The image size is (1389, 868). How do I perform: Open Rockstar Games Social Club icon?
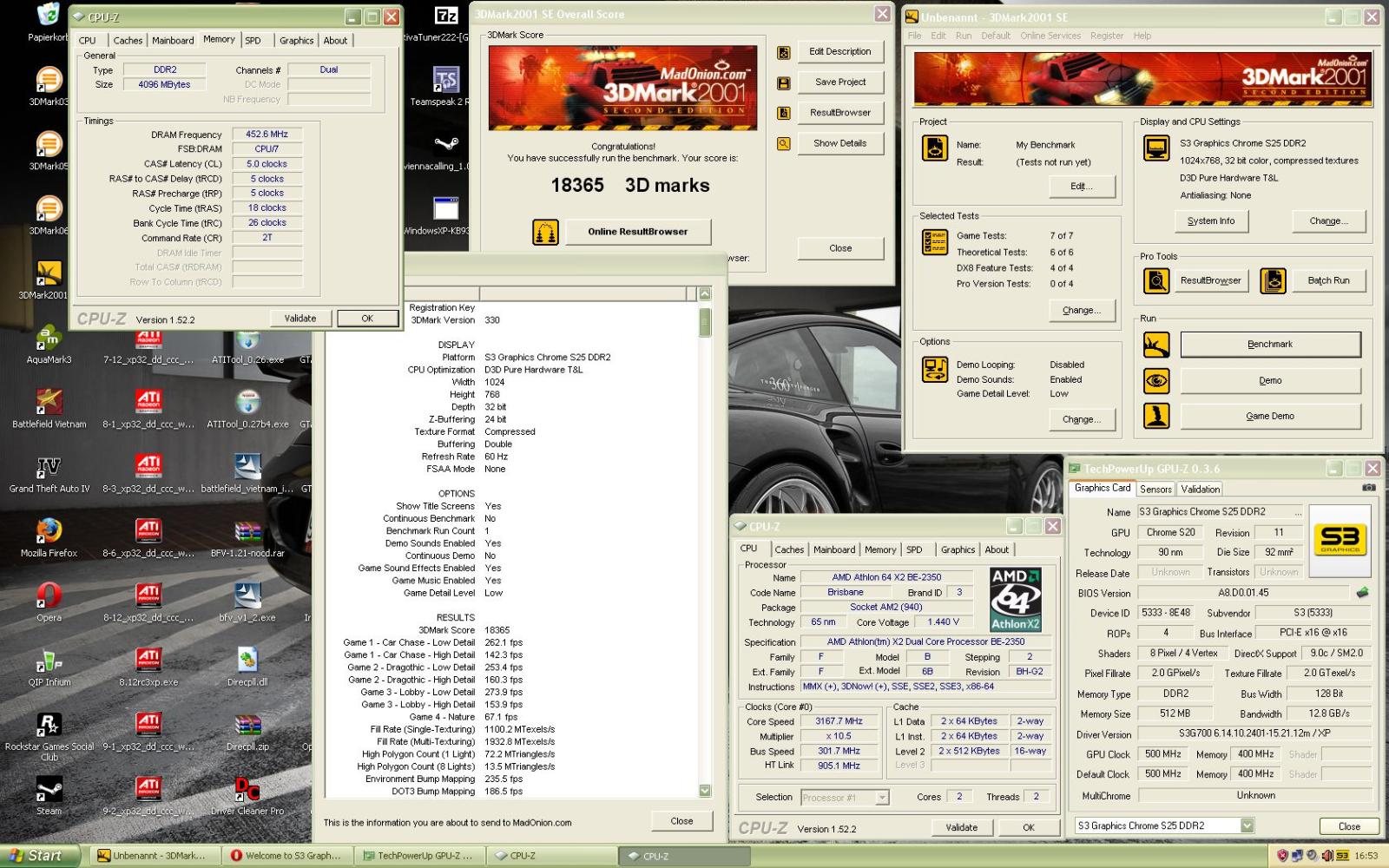click(x=49, y=725)
